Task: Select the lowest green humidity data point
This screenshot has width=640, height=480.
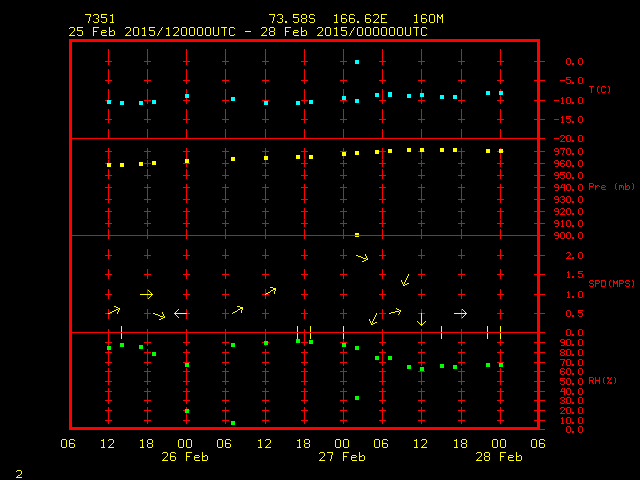Action: click(x=233, y=423)
